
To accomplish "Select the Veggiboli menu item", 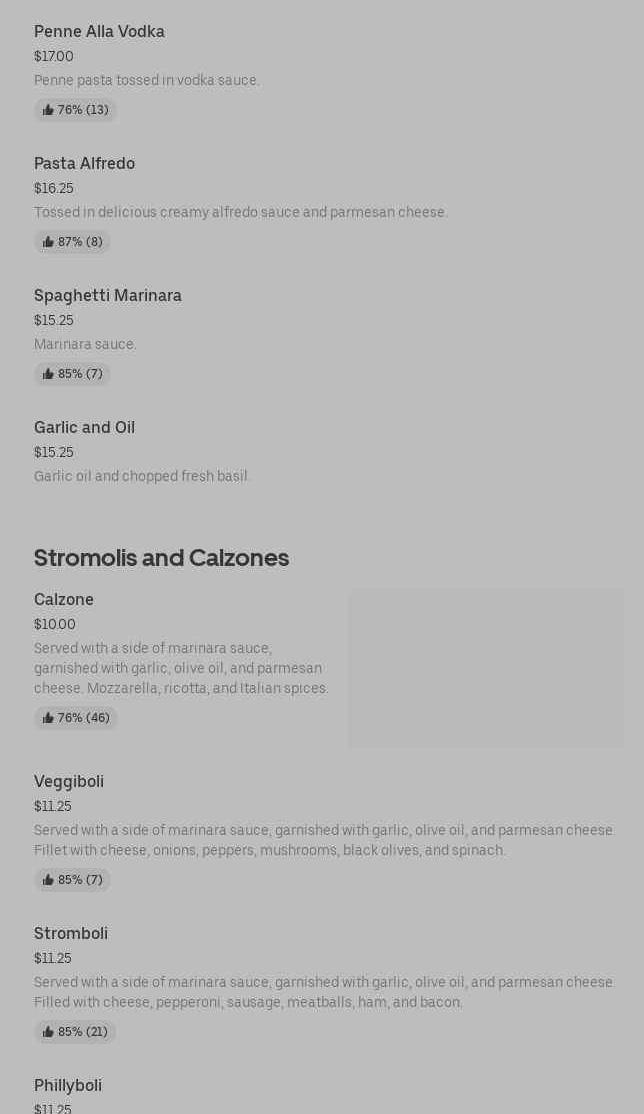I will pos(69,782).
